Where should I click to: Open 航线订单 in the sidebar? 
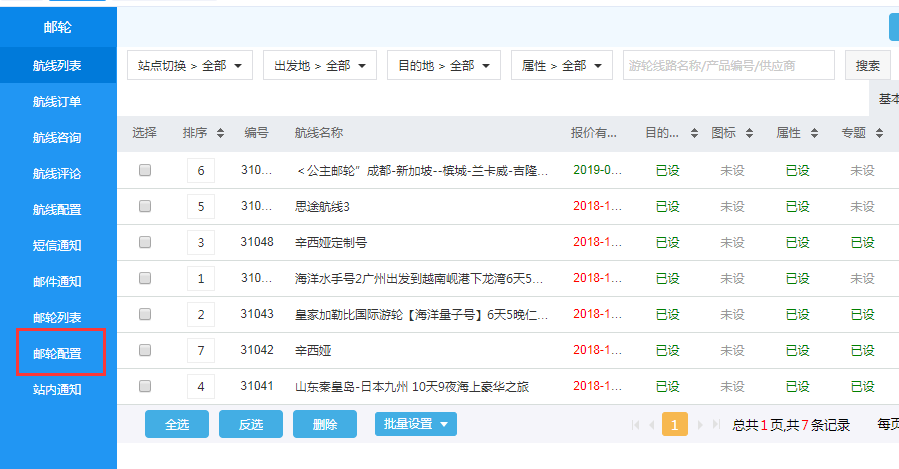pos(58,102)
